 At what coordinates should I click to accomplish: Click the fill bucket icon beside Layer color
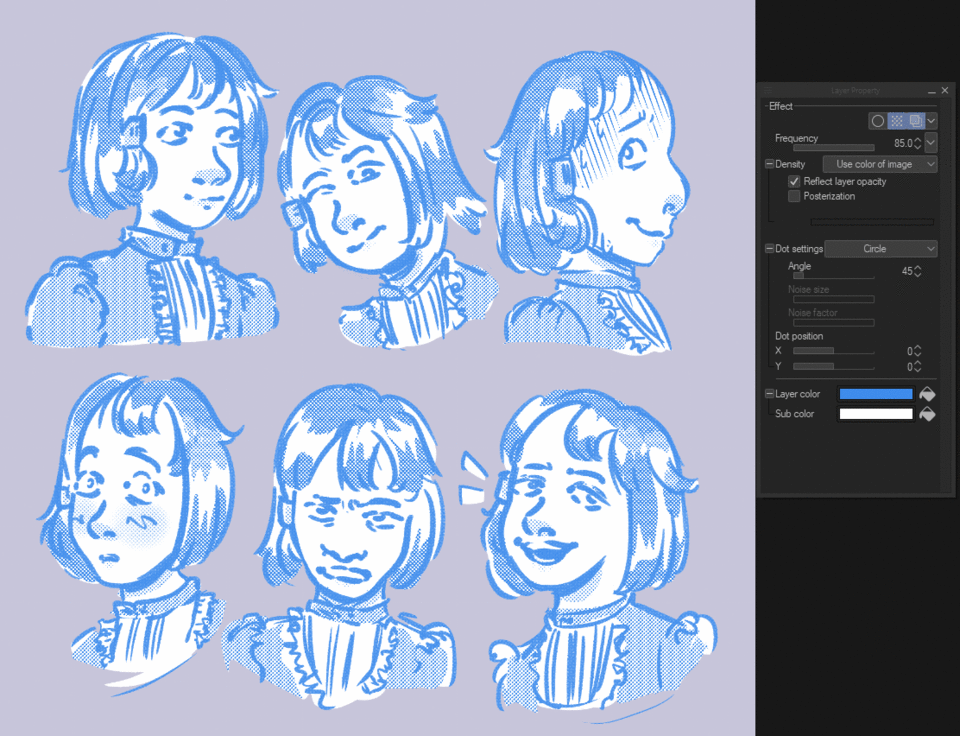tap(928, 394)
